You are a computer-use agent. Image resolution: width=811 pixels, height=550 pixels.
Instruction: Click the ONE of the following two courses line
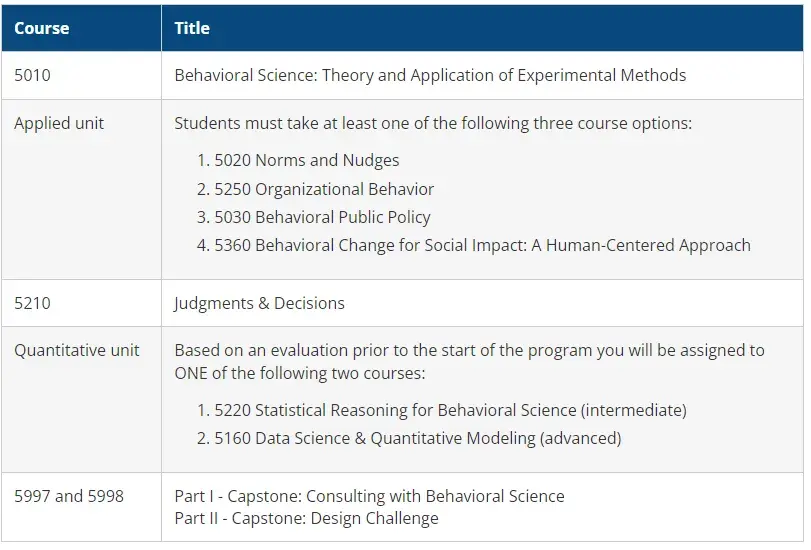(299, 373)
